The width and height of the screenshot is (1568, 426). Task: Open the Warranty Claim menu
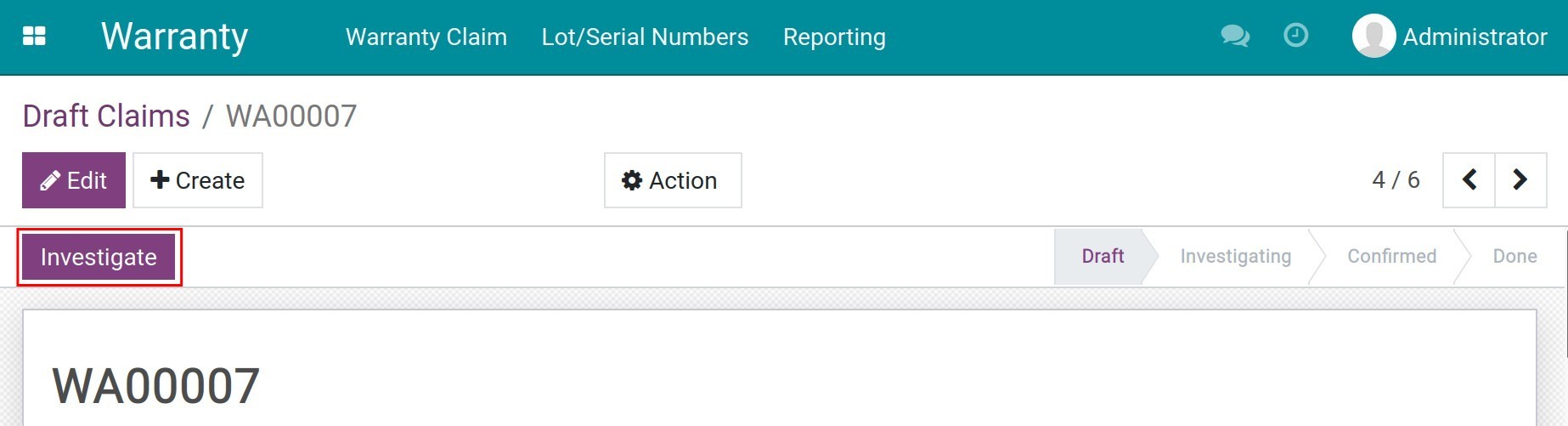click(426, 37)
